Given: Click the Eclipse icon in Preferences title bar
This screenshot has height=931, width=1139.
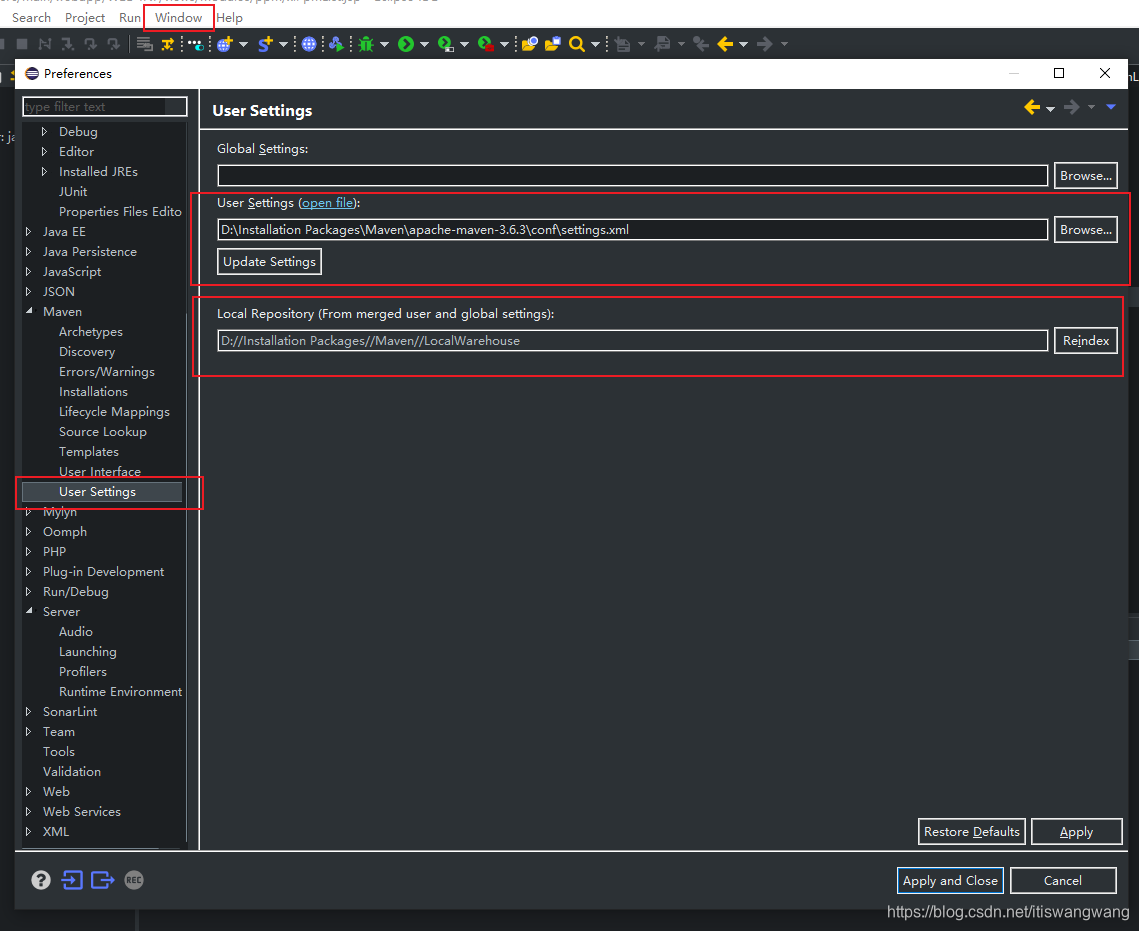Looking at the screenshot, I should [x=32, y=73].
